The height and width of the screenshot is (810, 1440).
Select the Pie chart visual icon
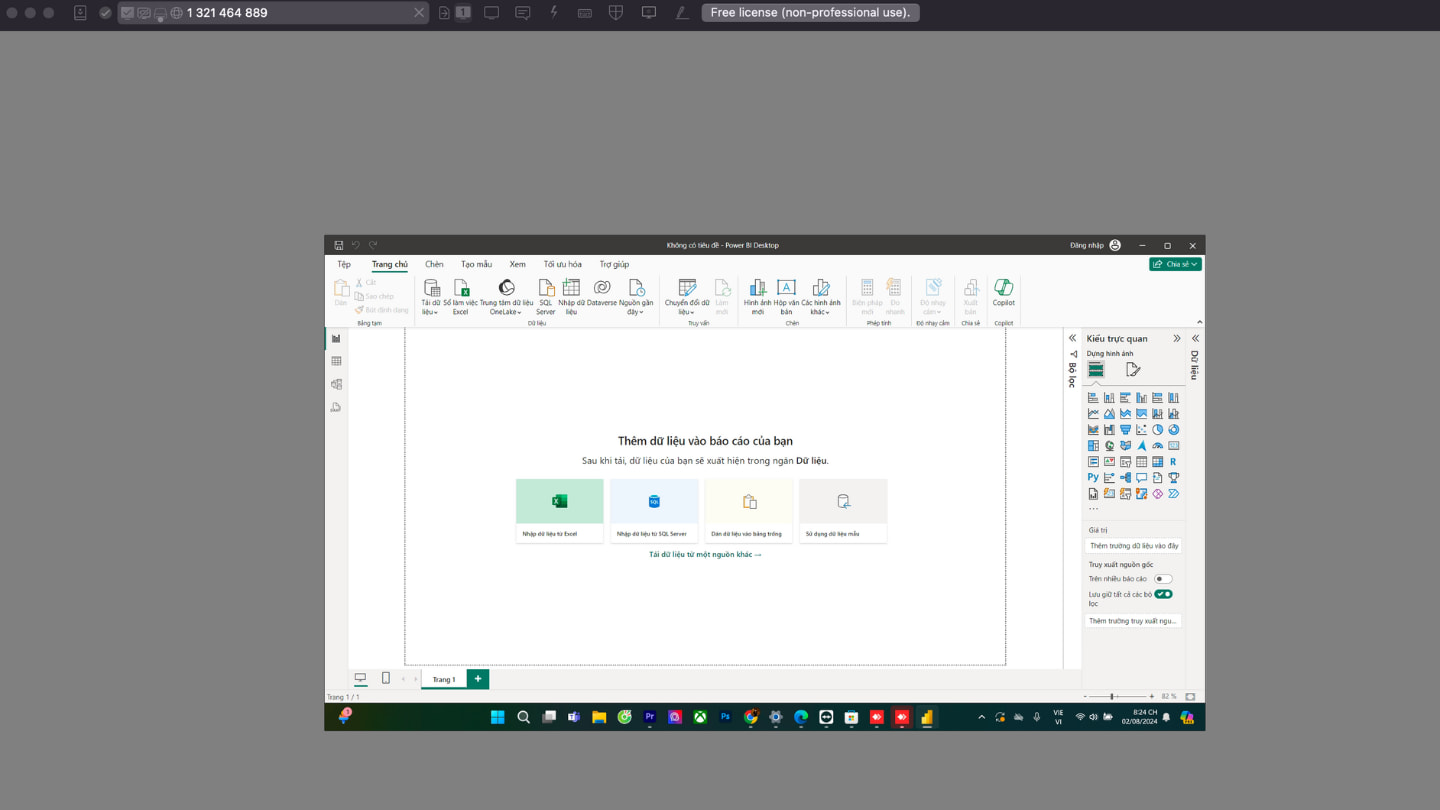click(1157, 429)
